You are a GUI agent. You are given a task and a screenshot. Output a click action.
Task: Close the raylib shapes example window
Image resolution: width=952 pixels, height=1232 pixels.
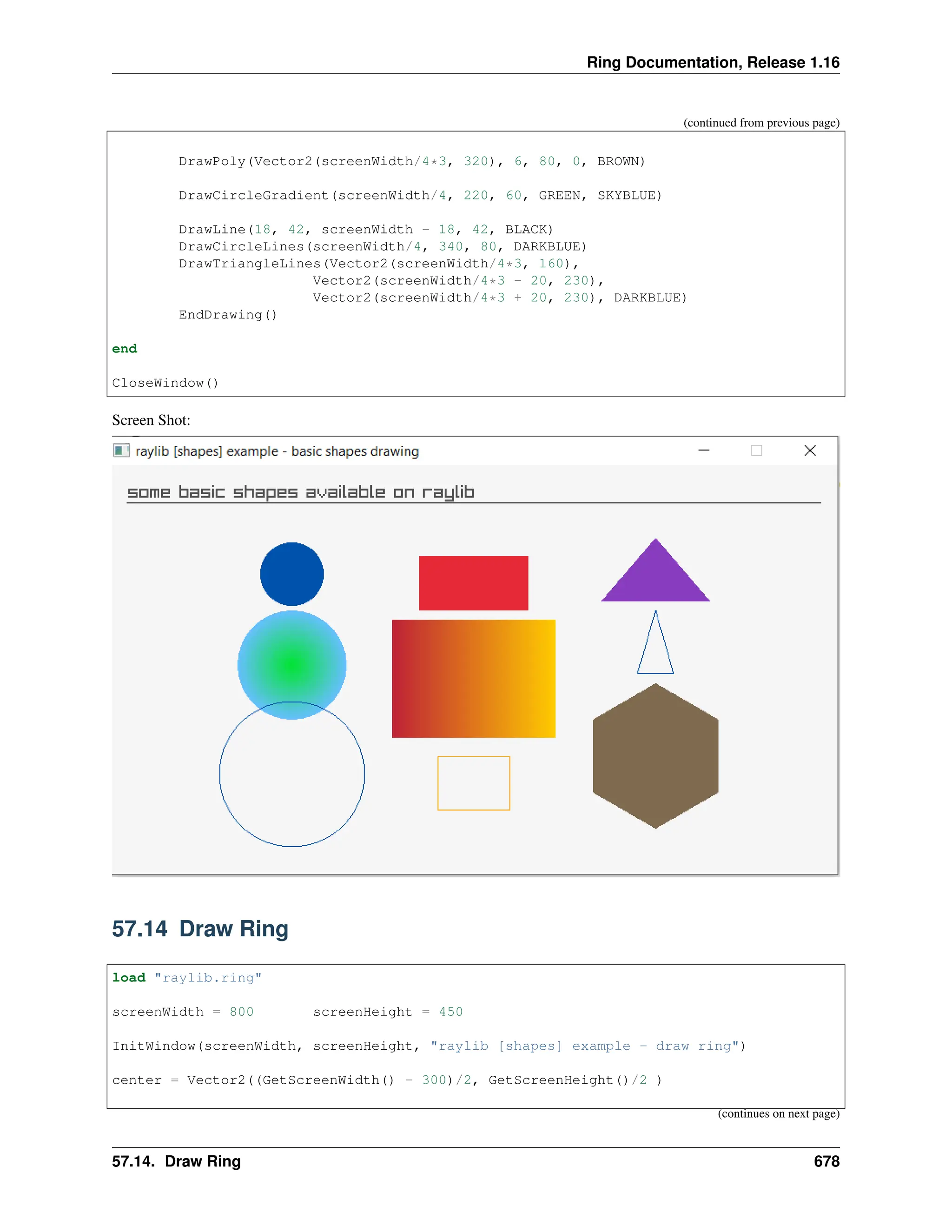point(809,450)
